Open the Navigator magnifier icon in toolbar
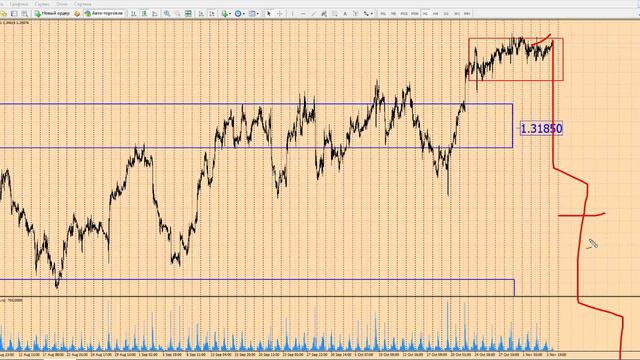The width and height of the screenshot is (640, 360). tap(24, 13)
